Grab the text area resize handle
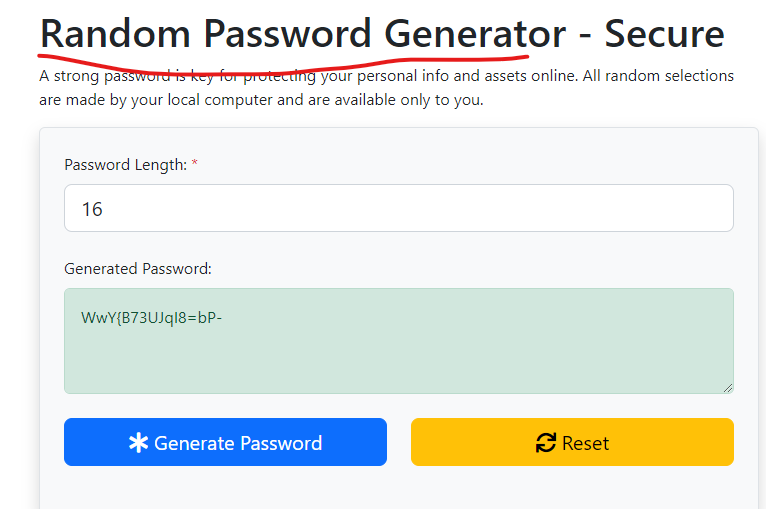This screenshot has width=766, height=509. click(727, 387)
